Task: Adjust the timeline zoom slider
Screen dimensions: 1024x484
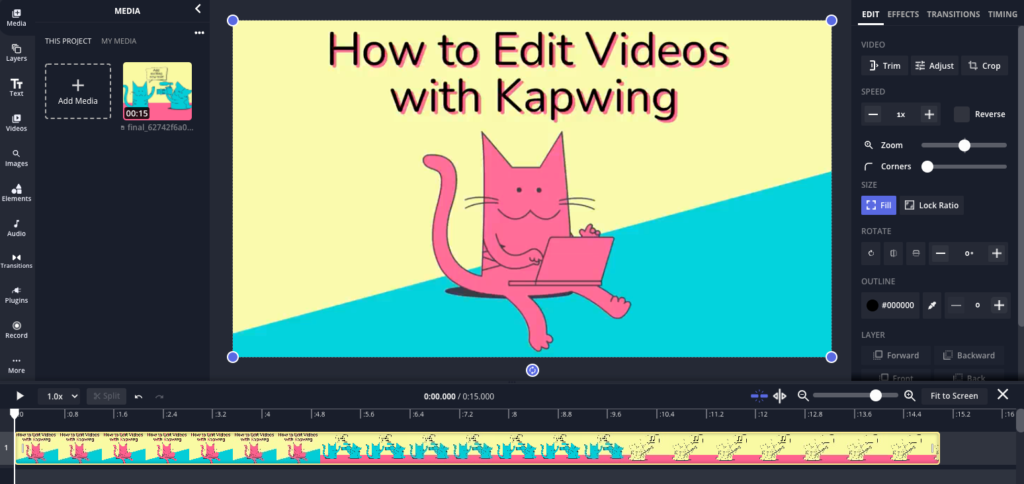Action: tap(856, 396)
